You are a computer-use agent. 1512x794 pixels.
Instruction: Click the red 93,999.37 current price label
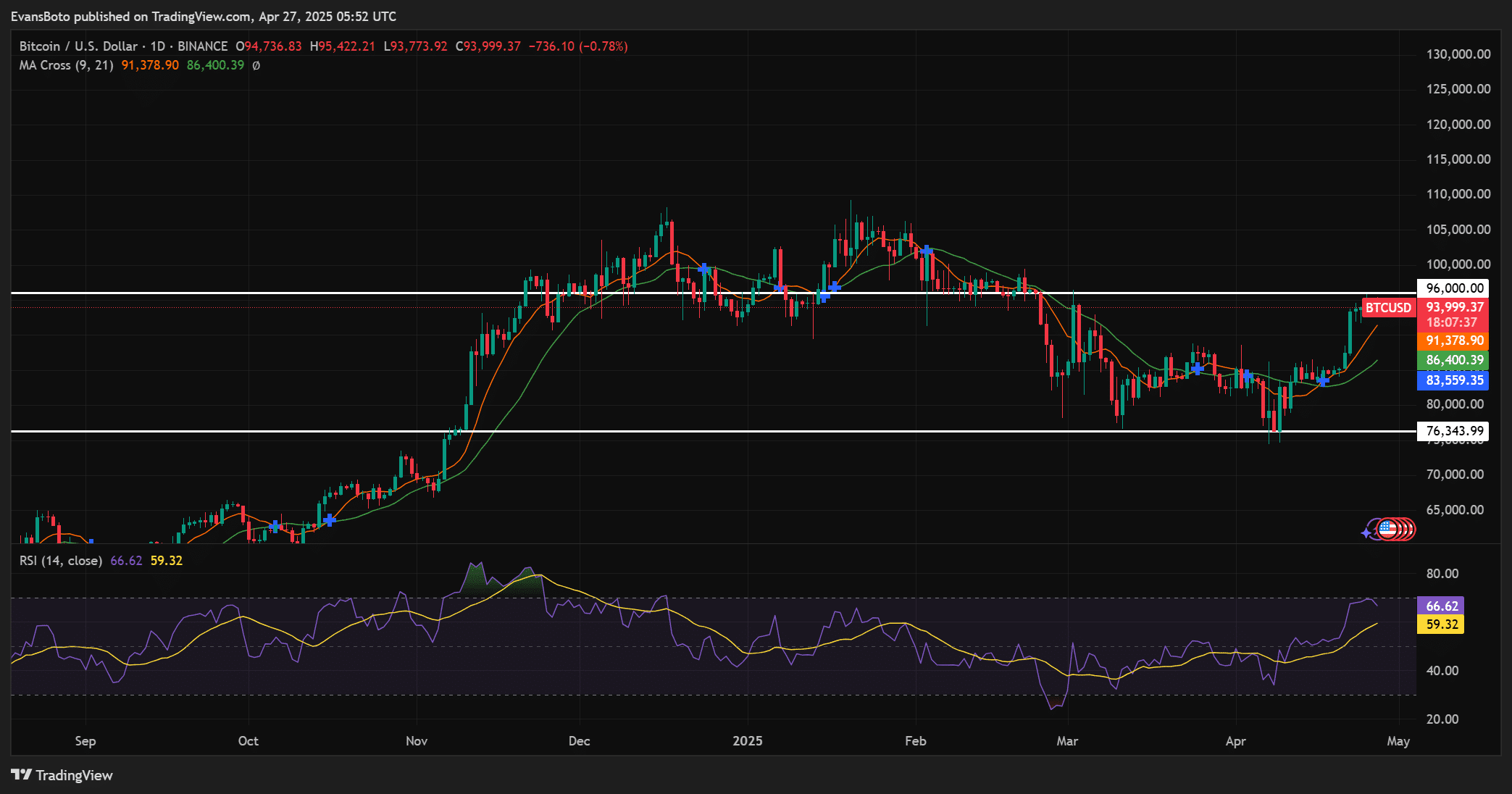[1453, 307]
